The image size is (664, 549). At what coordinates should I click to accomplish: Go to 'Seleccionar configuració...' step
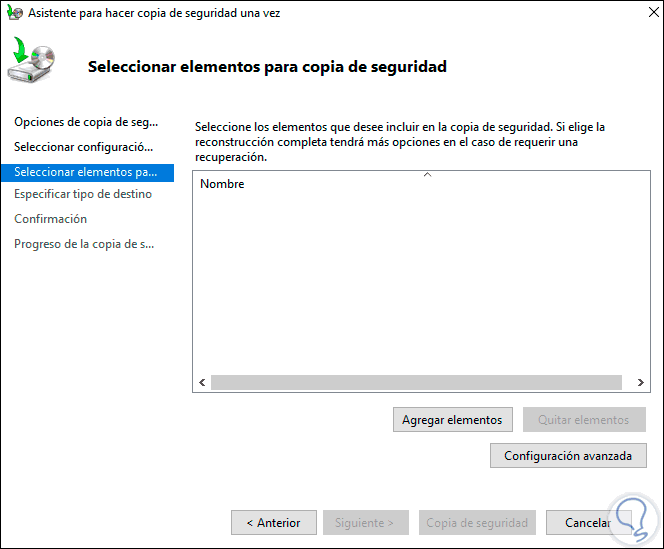(83, 147)
